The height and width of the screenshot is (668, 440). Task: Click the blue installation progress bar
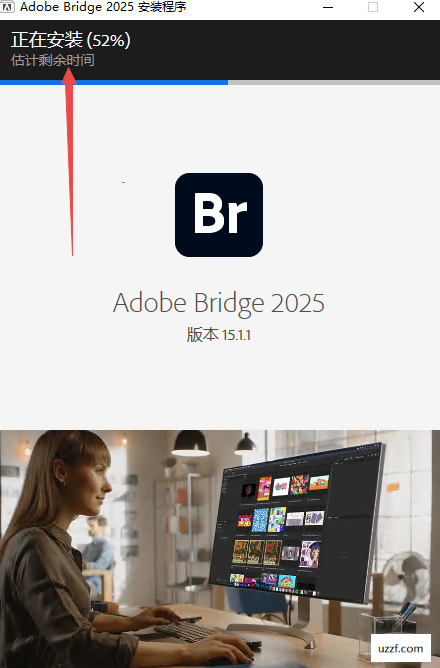coord(114,82)
